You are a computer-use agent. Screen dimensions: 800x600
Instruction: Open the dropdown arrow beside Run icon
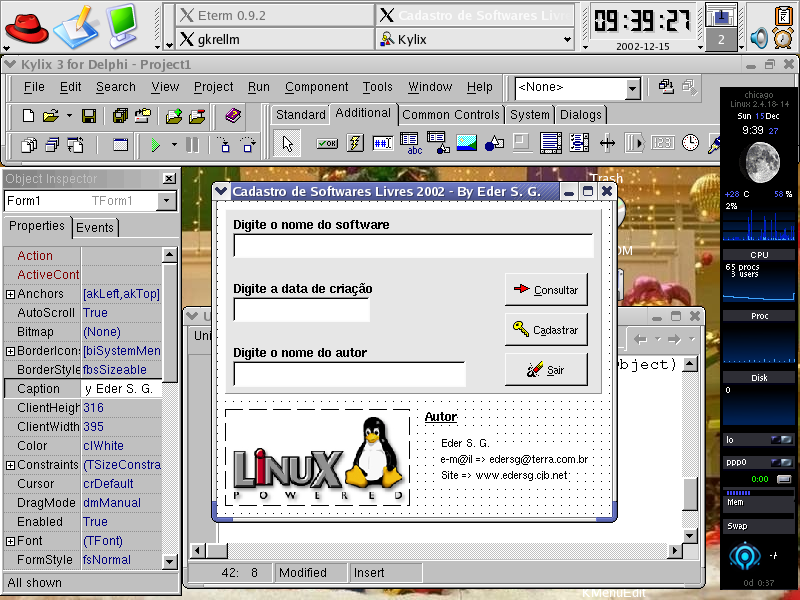(174, 145)
